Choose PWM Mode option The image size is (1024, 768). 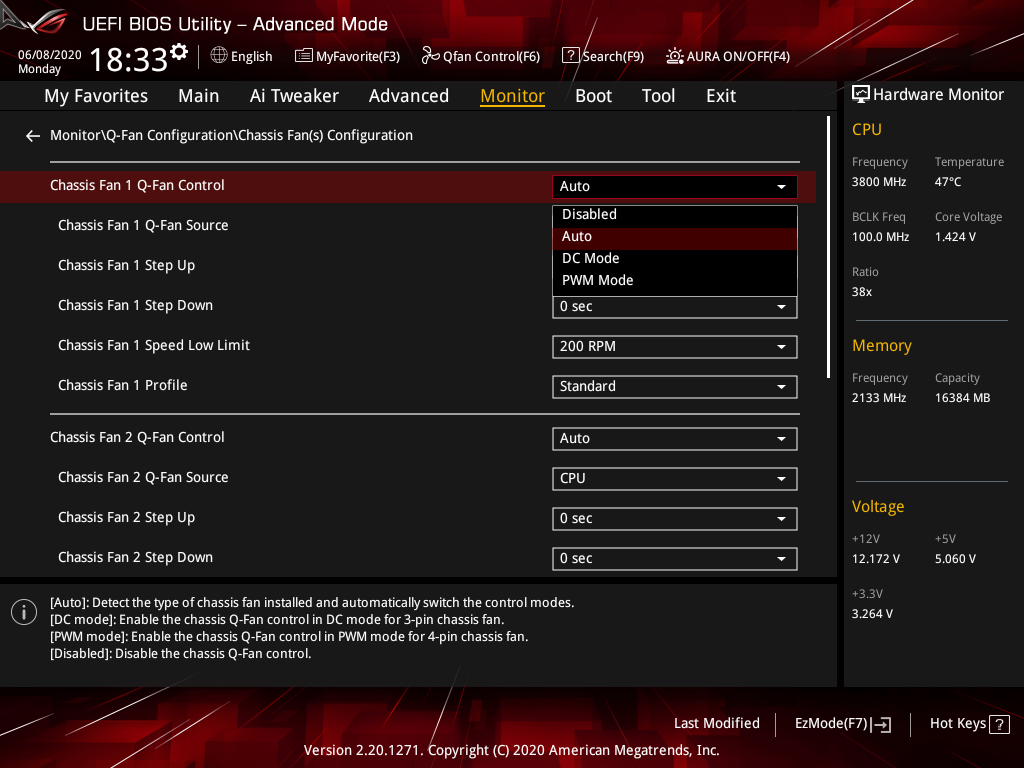coord(675,281)
